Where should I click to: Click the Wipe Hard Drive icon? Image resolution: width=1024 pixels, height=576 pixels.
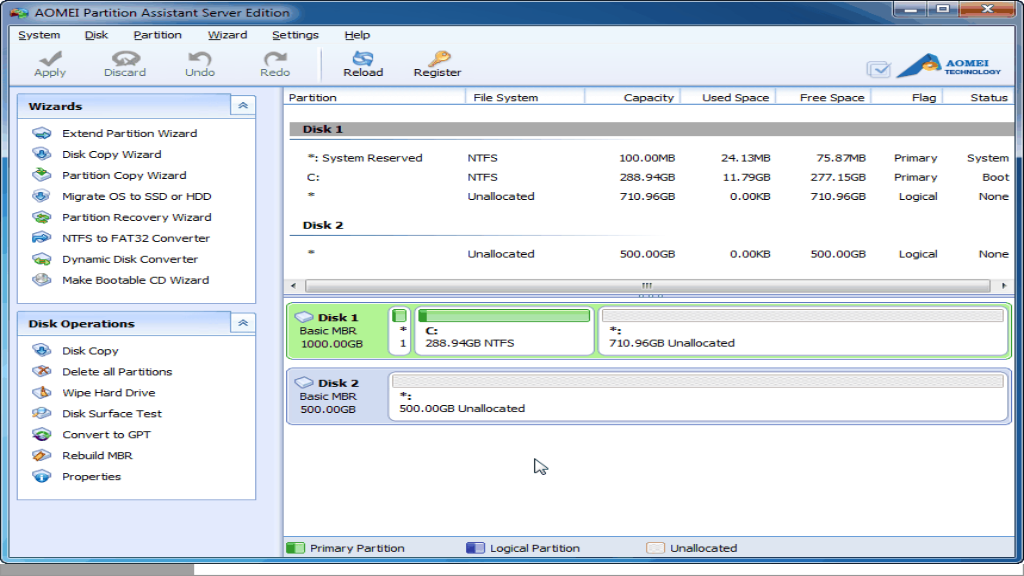pyautogui.click(x=42, y=392)
